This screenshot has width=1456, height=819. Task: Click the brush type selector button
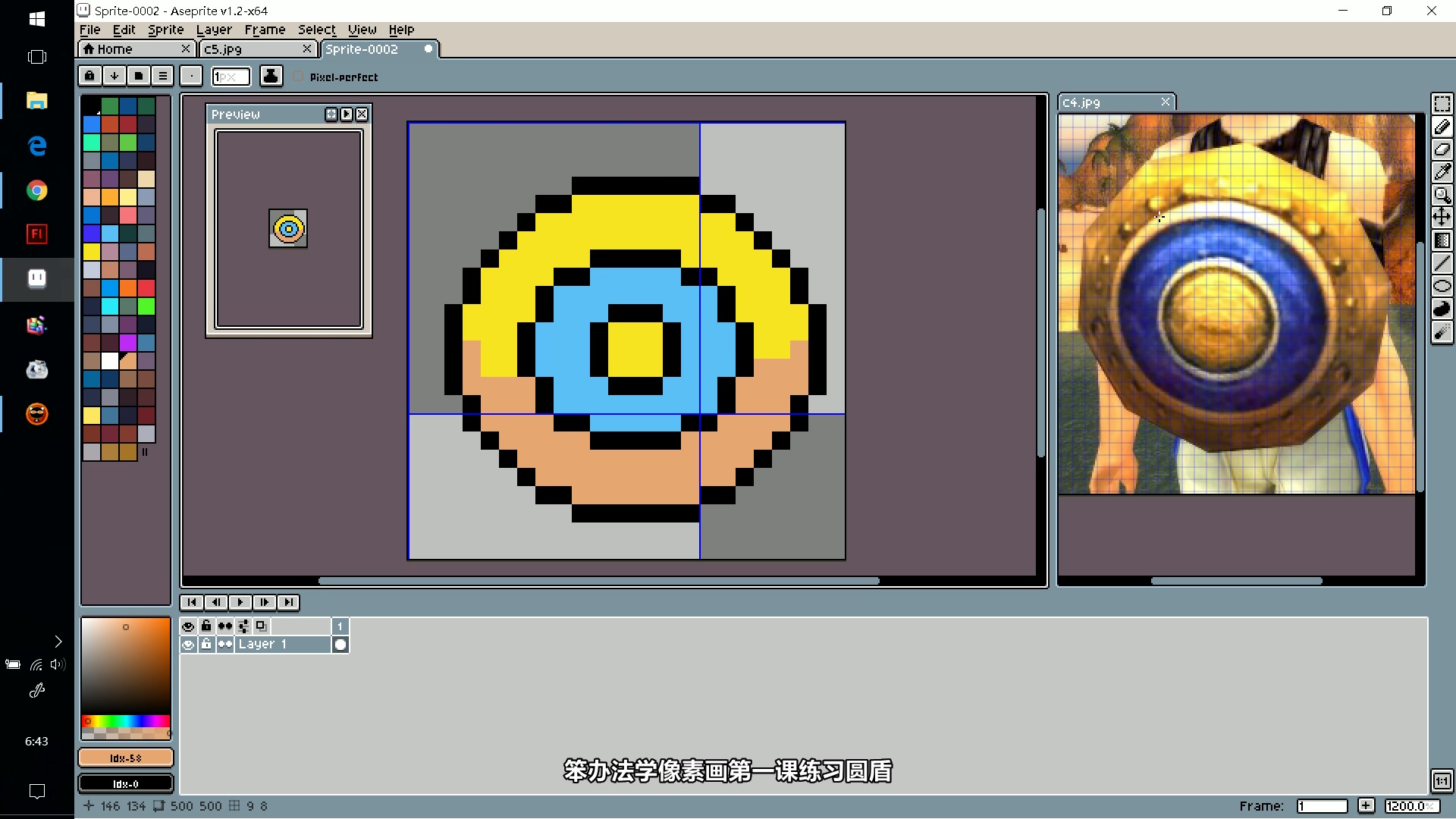tap(191, 76)
